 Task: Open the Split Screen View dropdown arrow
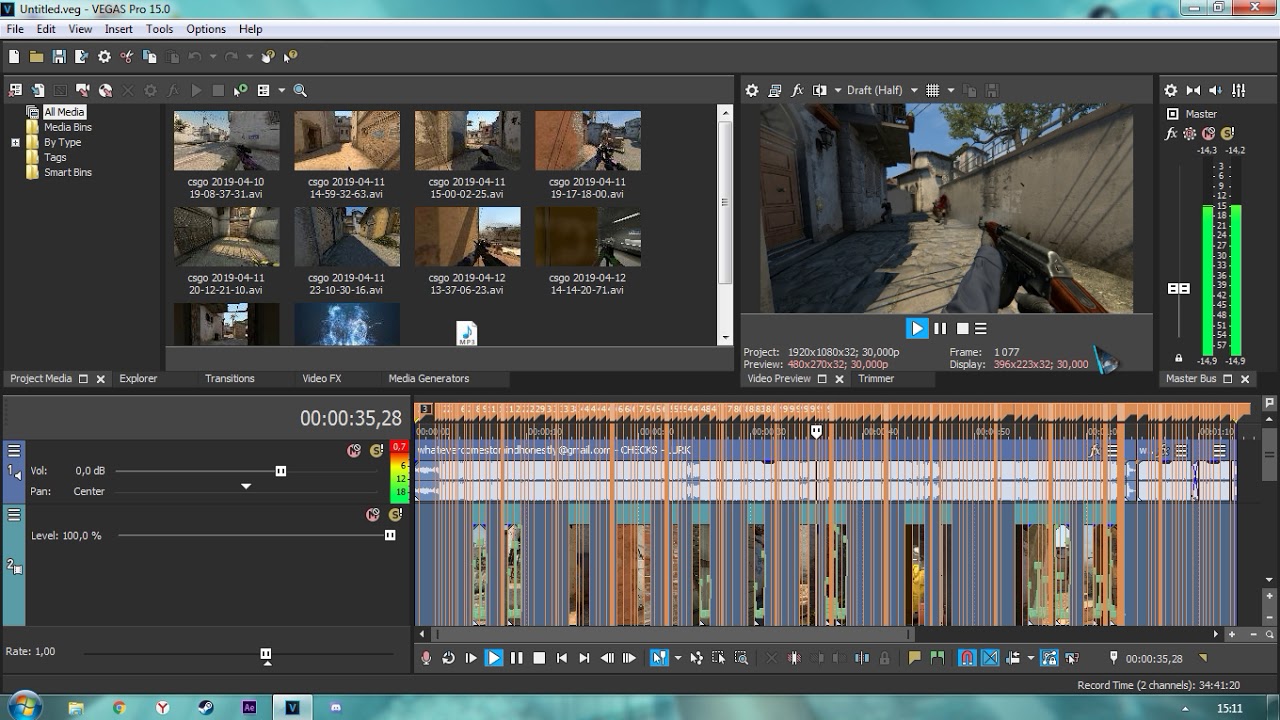[x=837, y=90]
